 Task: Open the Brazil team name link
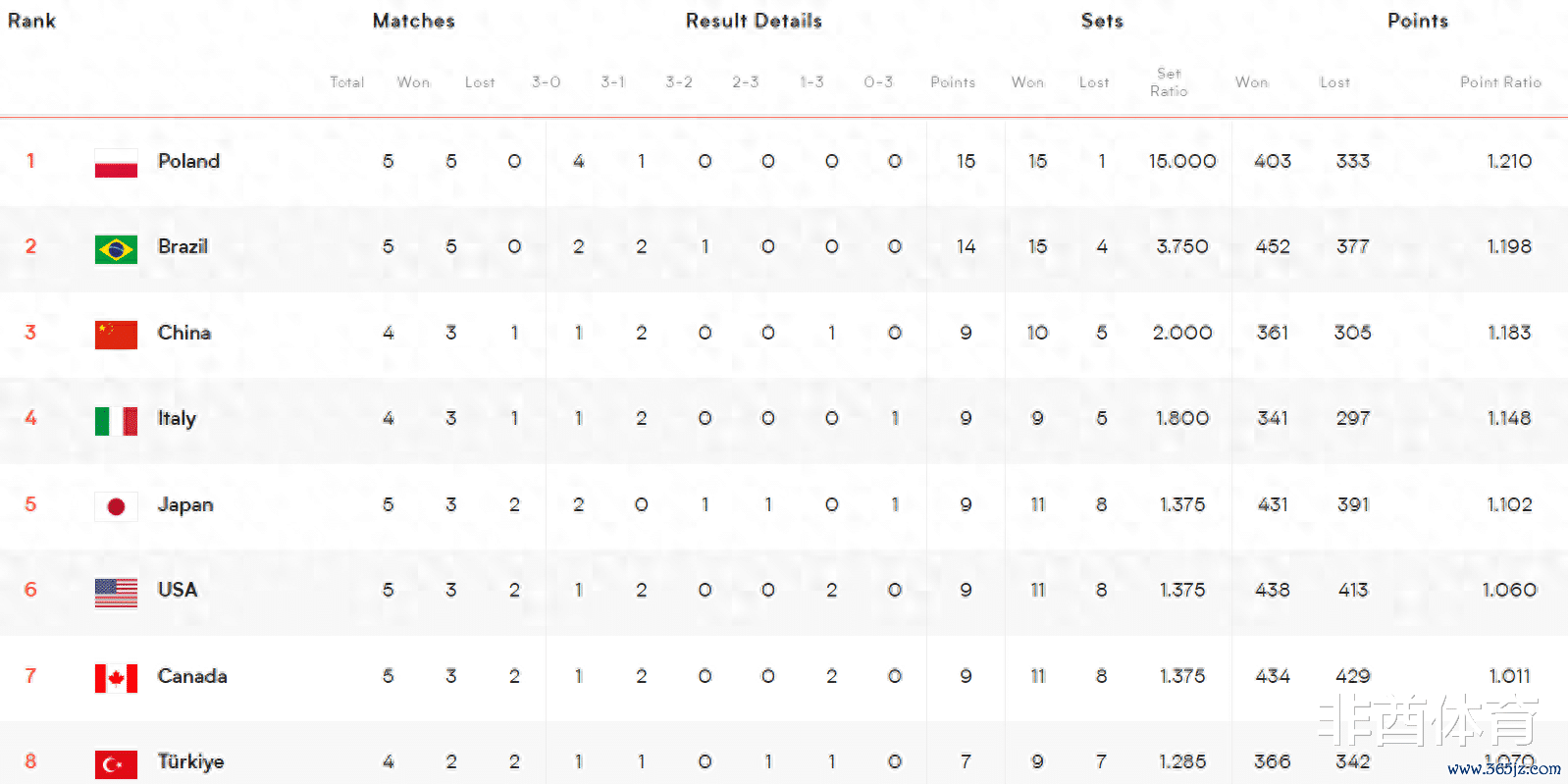point(183,246)
